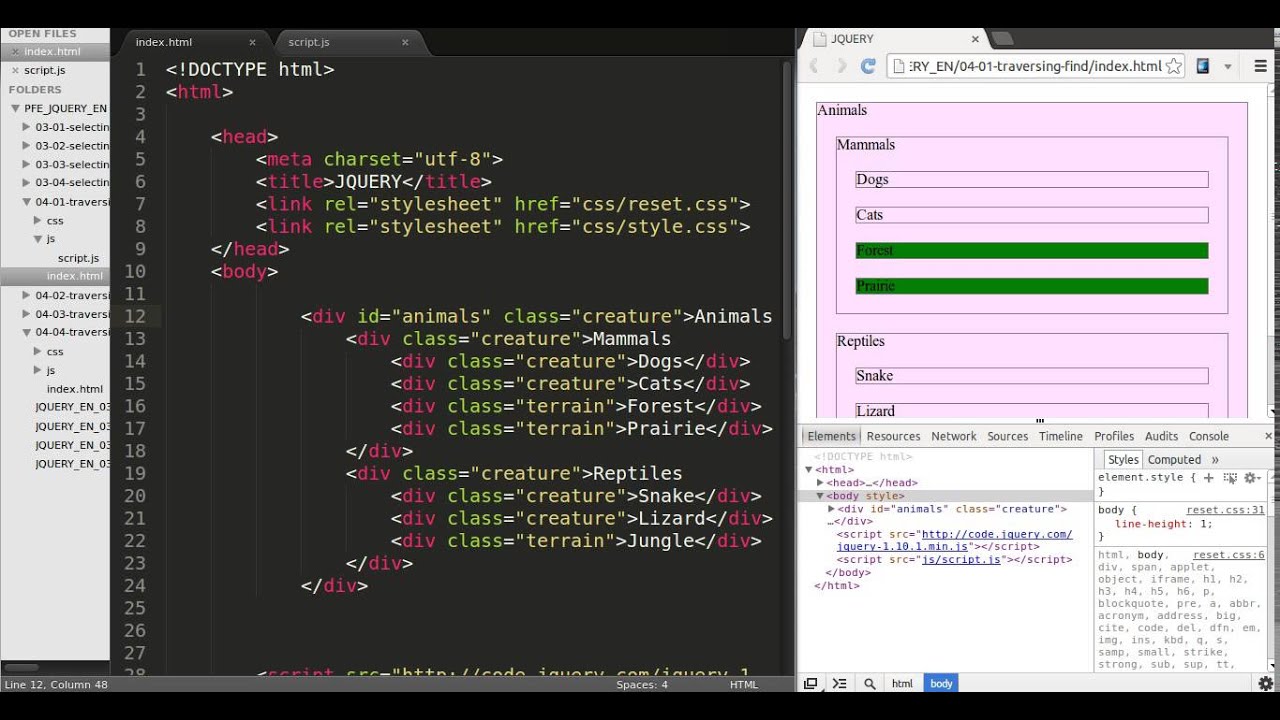Switch to the Network tab

pyautogui.click(x=954, y=436)
